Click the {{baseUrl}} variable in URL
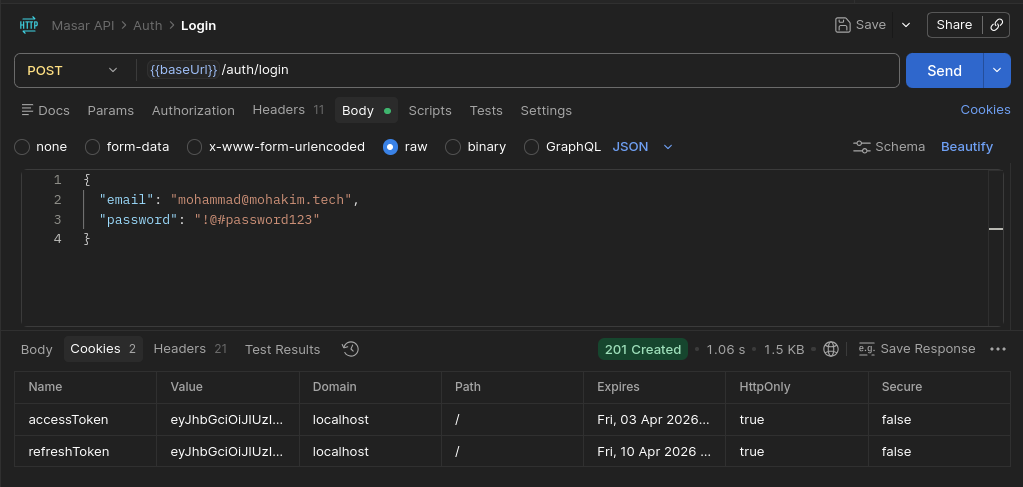1023x487 pixels. pos(183,70)
